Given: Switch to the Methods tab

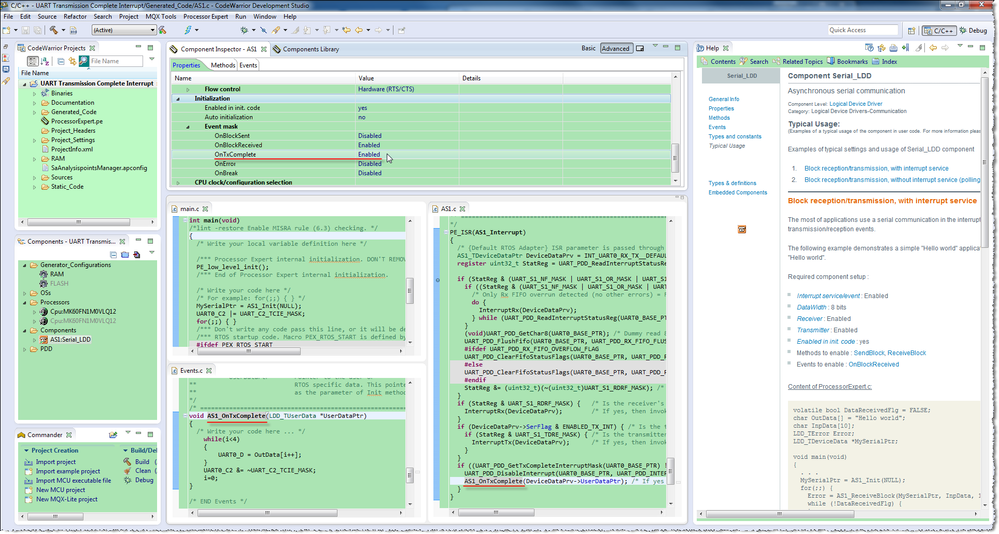Looking at the screenshot, I should 222,65.
